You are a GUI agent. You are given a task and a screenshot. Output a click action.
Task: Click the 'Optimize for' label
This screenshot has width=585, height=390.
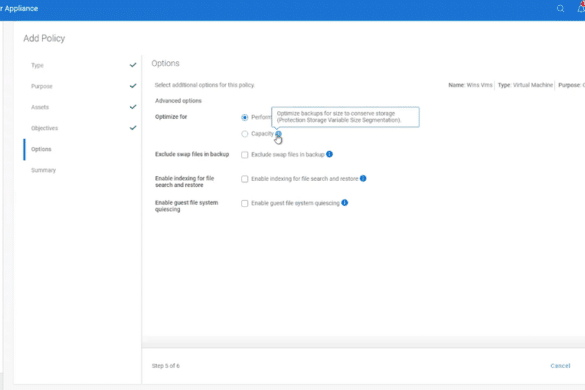pos(171,117)
